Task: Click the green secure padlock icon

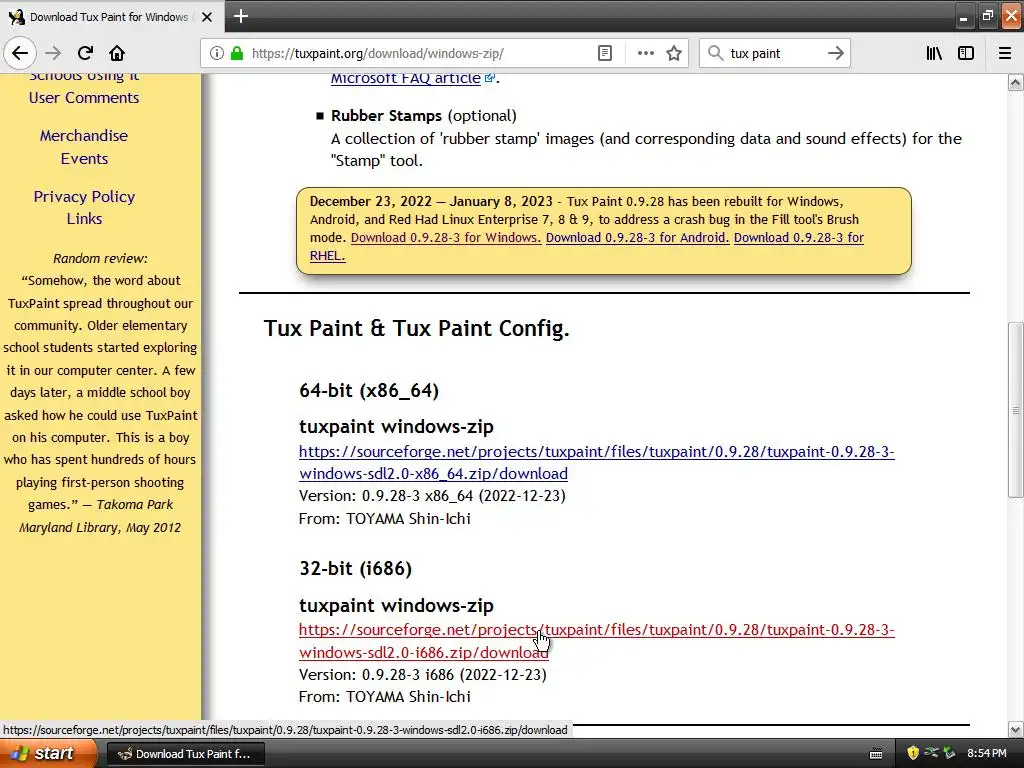Action: point(237,53)
